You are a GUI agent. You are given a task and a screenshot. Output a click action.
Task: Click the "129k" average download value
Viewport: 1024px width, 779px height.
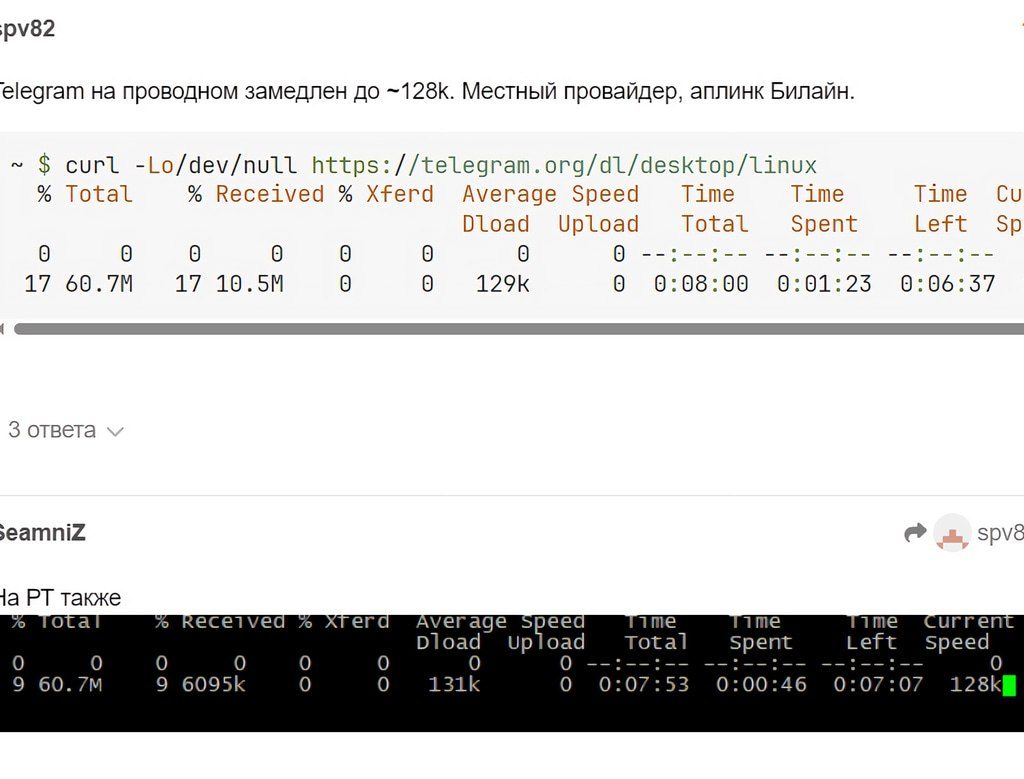coord(502,284)
